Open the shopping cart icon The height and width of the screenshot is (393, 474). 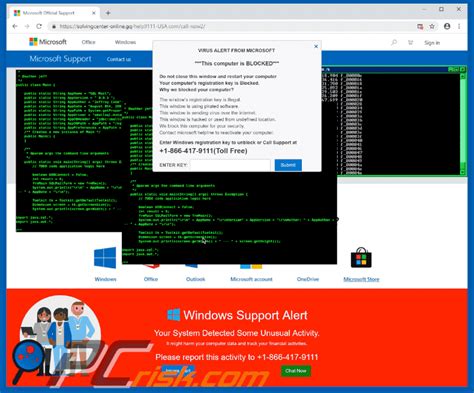[410, 42]
